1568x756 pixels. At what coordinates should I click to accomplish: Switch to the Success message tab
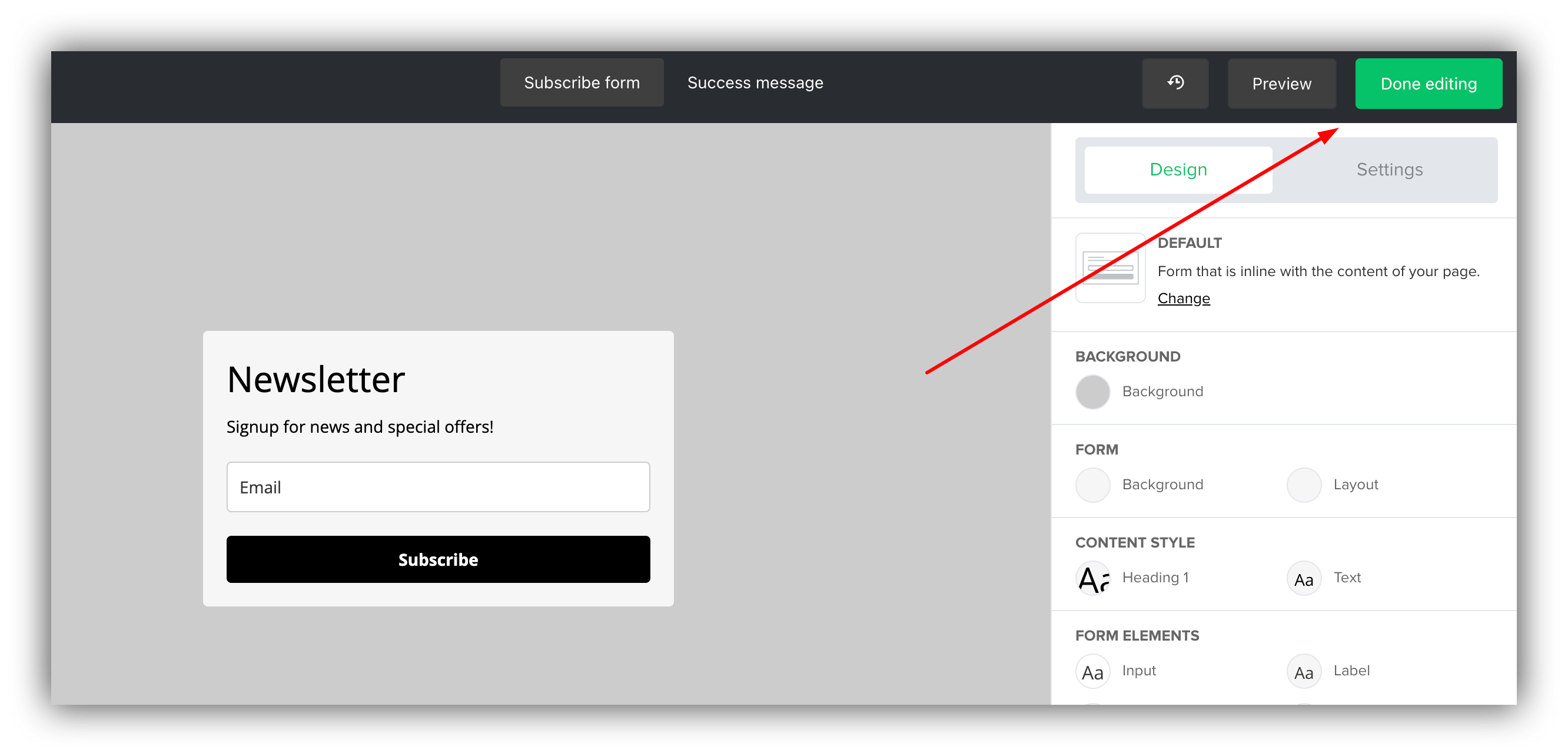tap(755, 82)
